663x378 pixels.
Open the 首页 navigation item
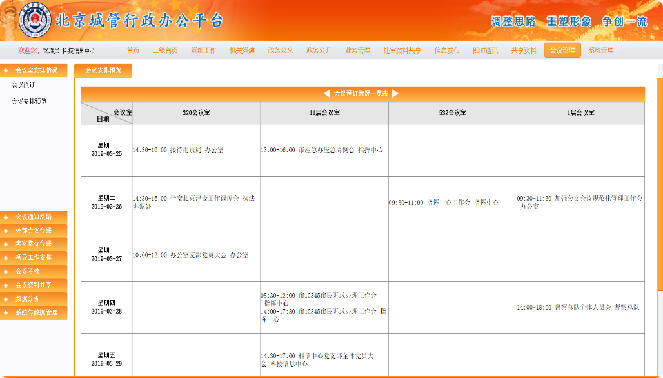pyautogui.click(x=133, y=50)
